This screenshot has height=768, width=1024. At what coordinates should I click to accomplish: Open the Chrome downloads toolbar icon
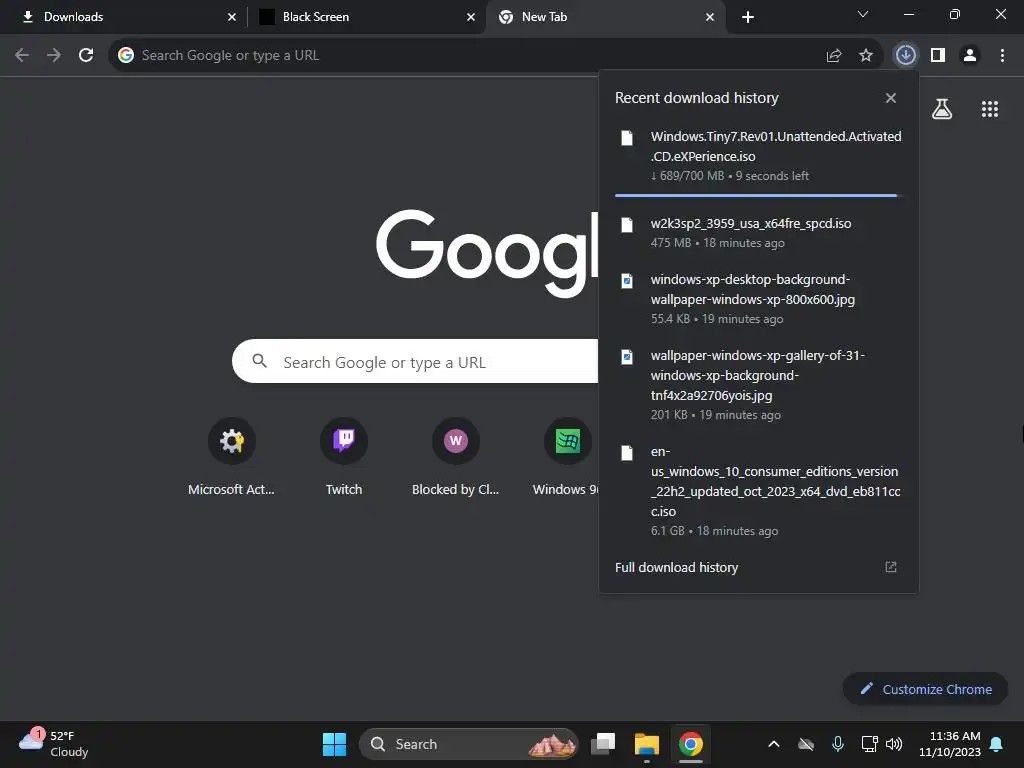(x=905, y=56)
